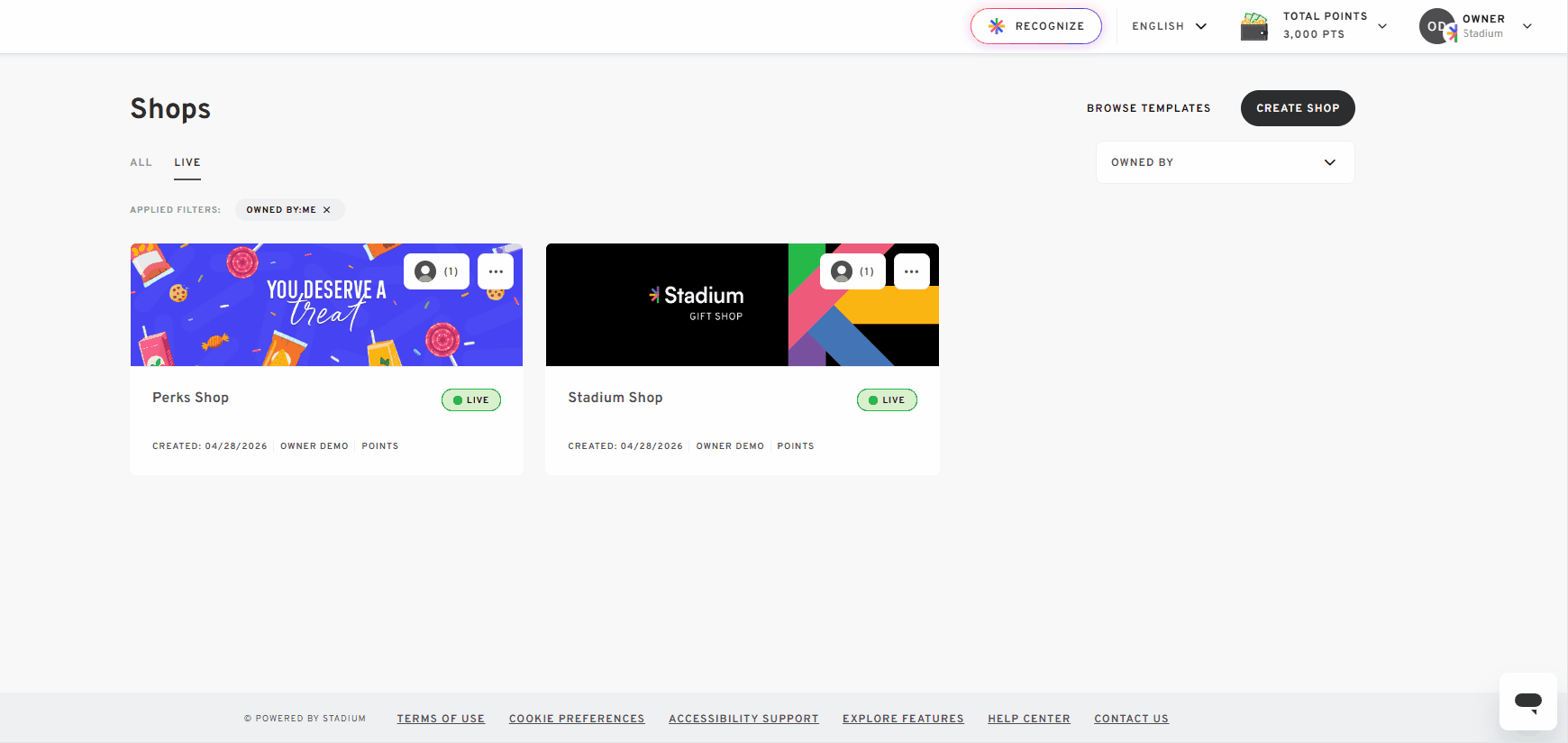Image resolution: width=1568 pixels, height=743 pixels.
Task: Click Stadium Shop Live status badge
Action: (x=887, y=400)
